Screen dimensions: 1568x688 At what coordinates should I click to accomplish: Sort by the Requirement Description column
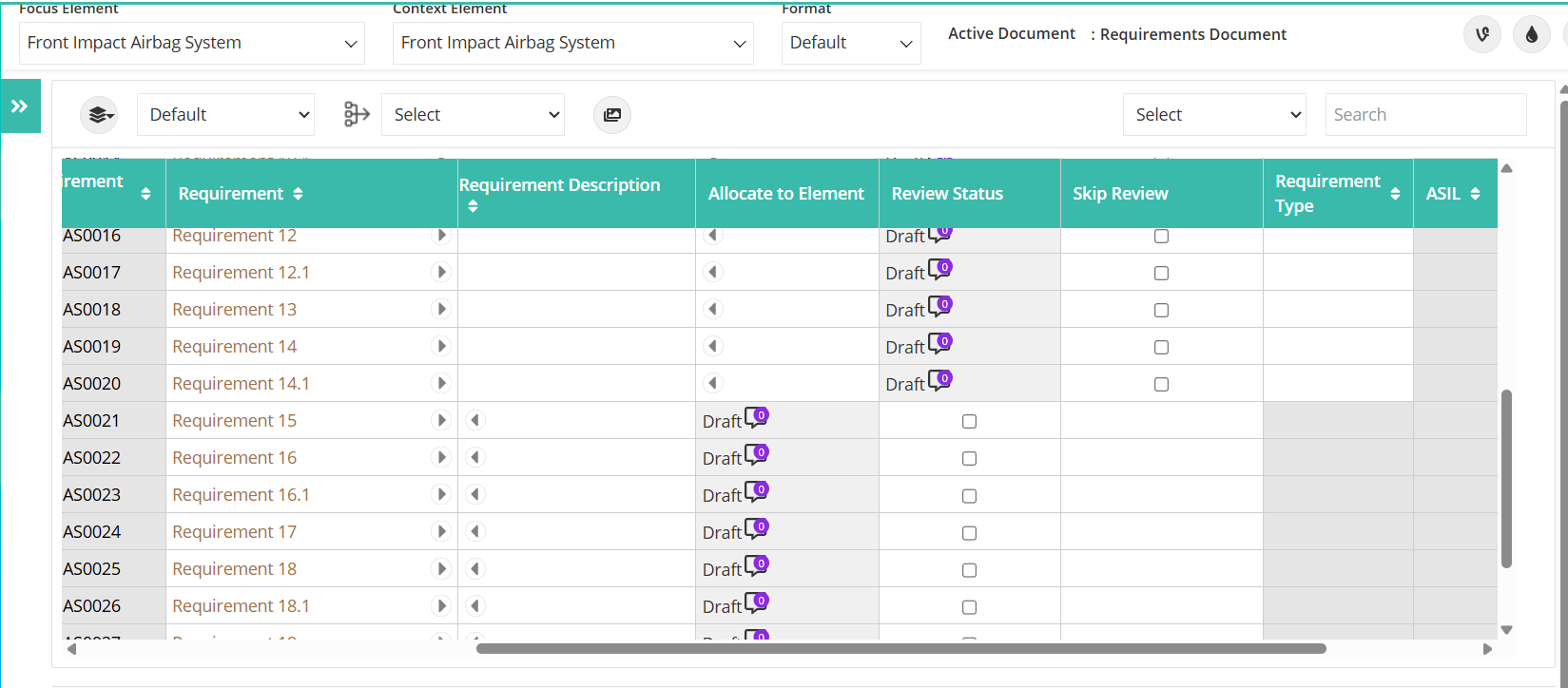tap(473, 206)
